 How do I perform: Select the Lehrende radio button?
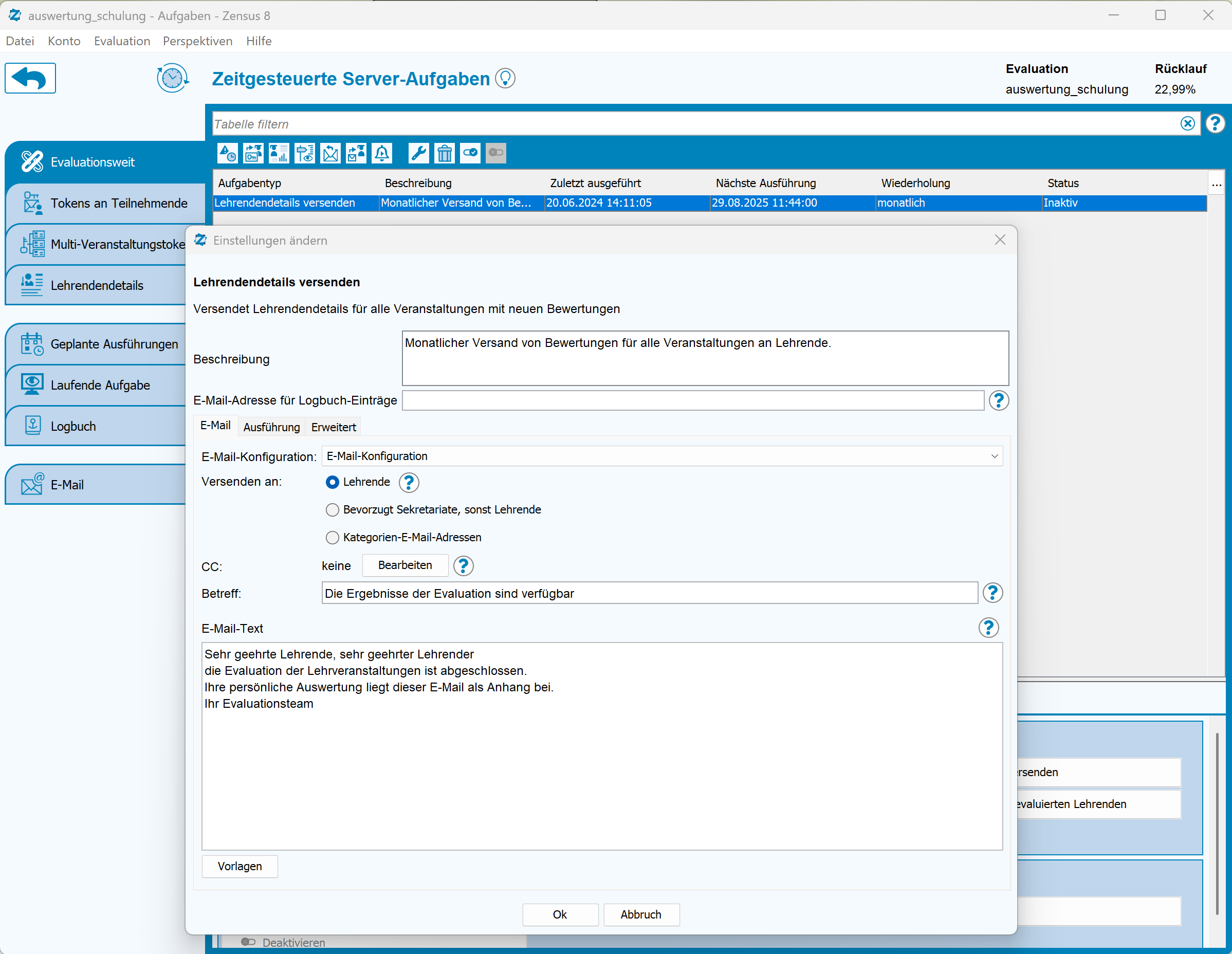point(332,482)
